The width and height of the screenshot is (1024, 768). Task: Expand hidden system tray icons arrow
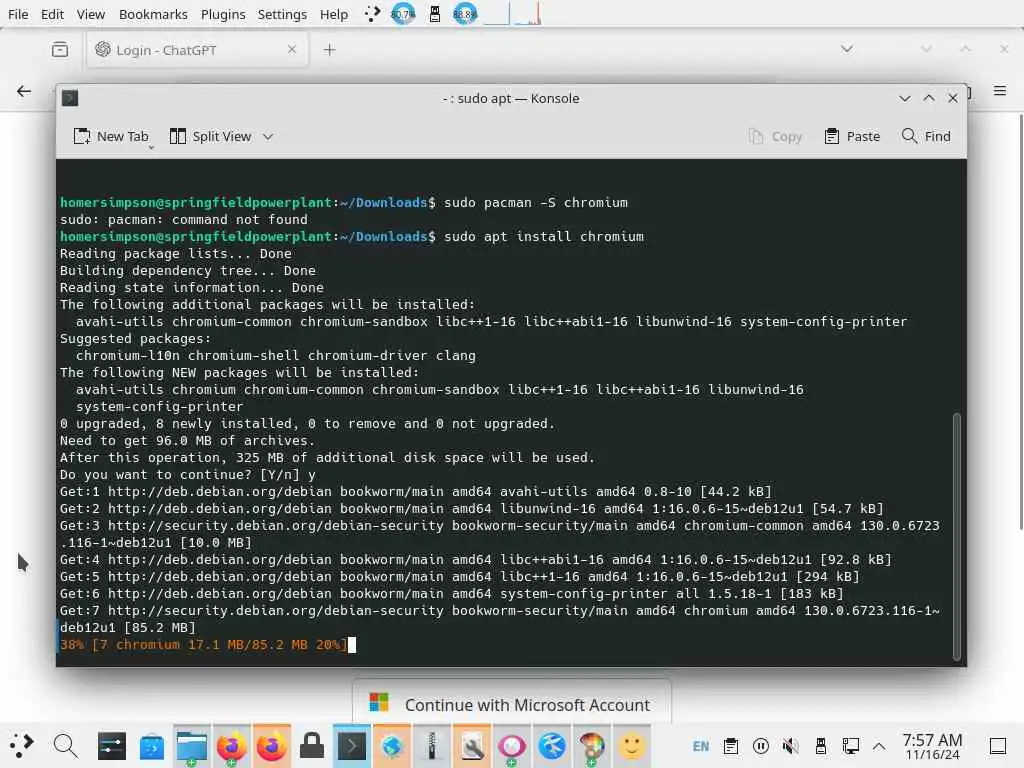coord(879,746)
